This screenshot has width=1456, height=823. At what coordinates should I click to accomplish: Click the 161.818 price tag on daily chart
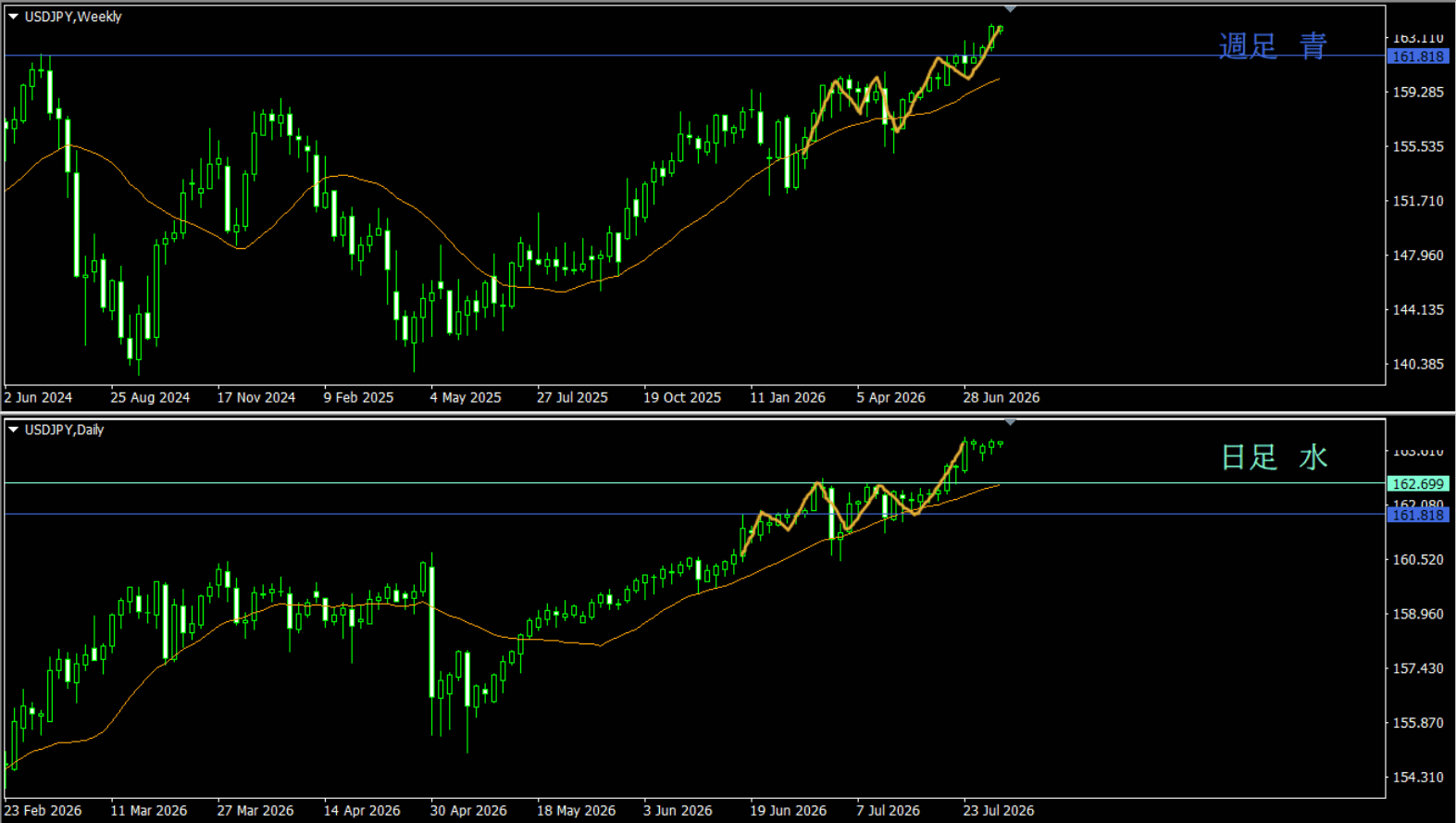[x=1418, y=515]
